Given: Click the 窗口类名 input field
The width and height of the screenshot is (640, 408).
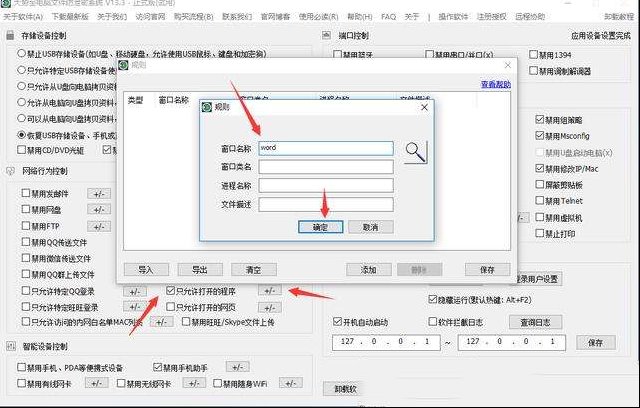Looking at the screenshot, I should [x=326, y=167].
